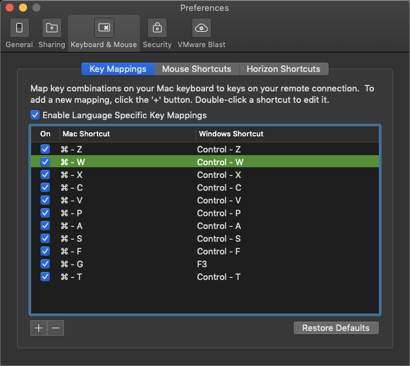Add a new key mapping with plus button
The width and height of the screenshot is (410, 366).
coord(39,328)
